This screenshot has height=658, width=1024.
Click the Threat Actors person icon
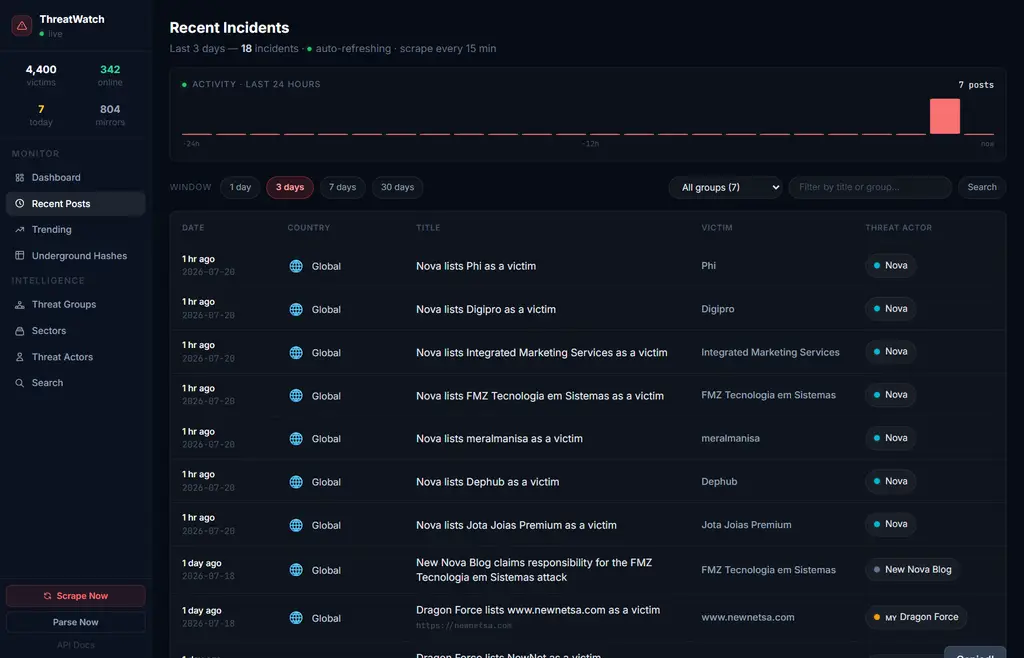coord(20,357)
